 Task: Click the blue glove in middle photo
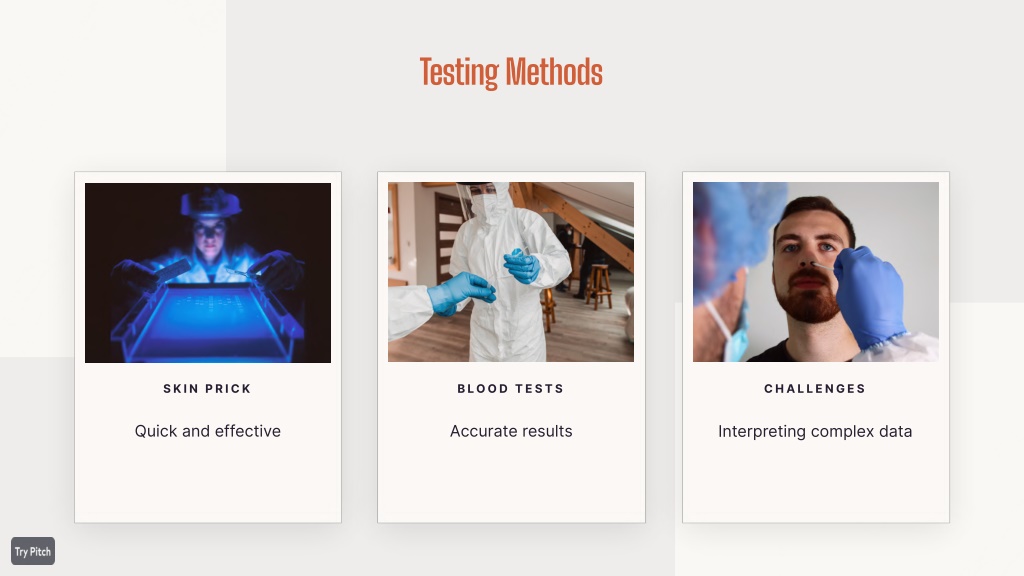460,293
